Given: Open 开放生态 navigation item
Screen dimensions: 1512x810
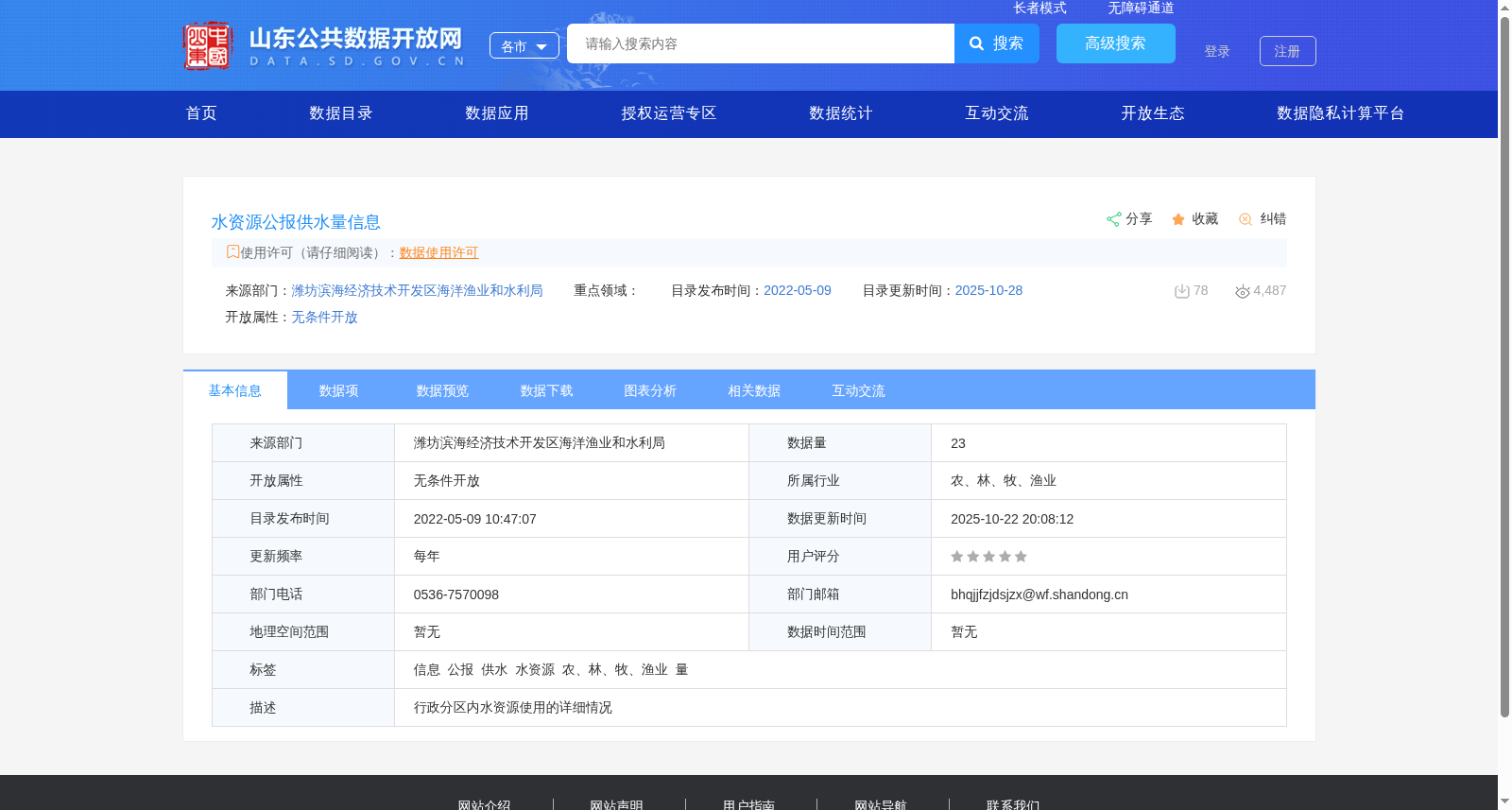Looking at the screenshot, I should pos(1153,113).
